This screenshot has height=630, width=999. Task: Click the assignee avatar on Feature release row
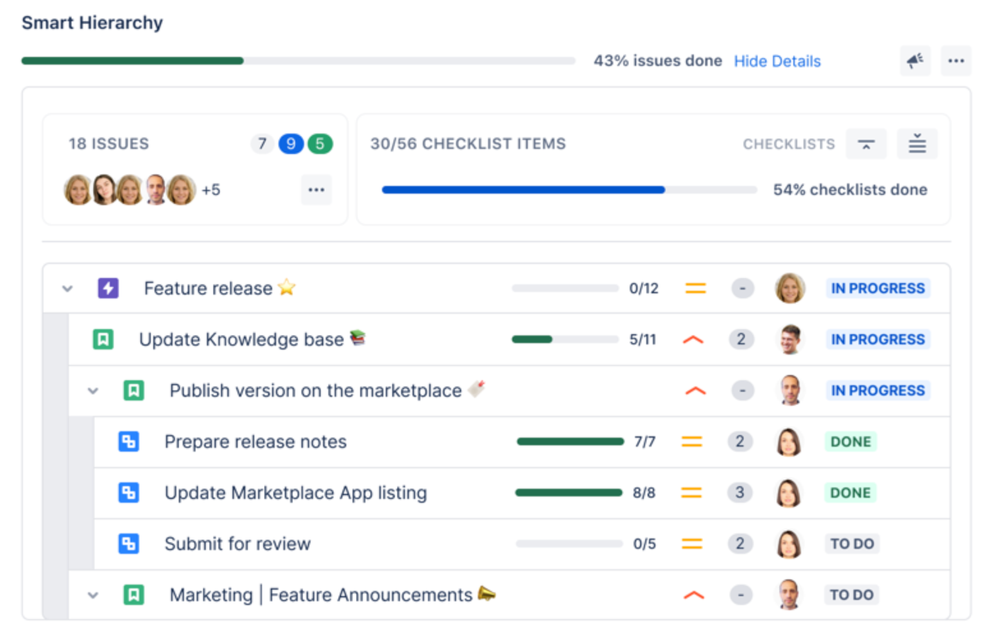(x=790, y=288)
